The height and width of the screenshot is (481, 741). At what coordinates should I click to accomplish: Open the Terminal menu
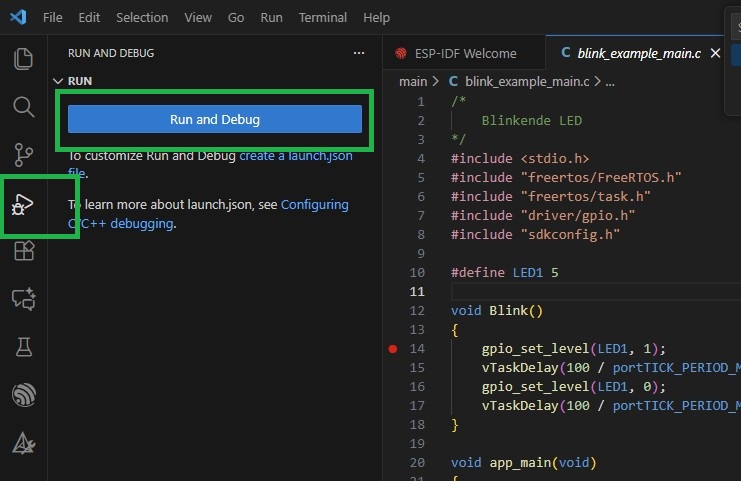pos(322,18)
